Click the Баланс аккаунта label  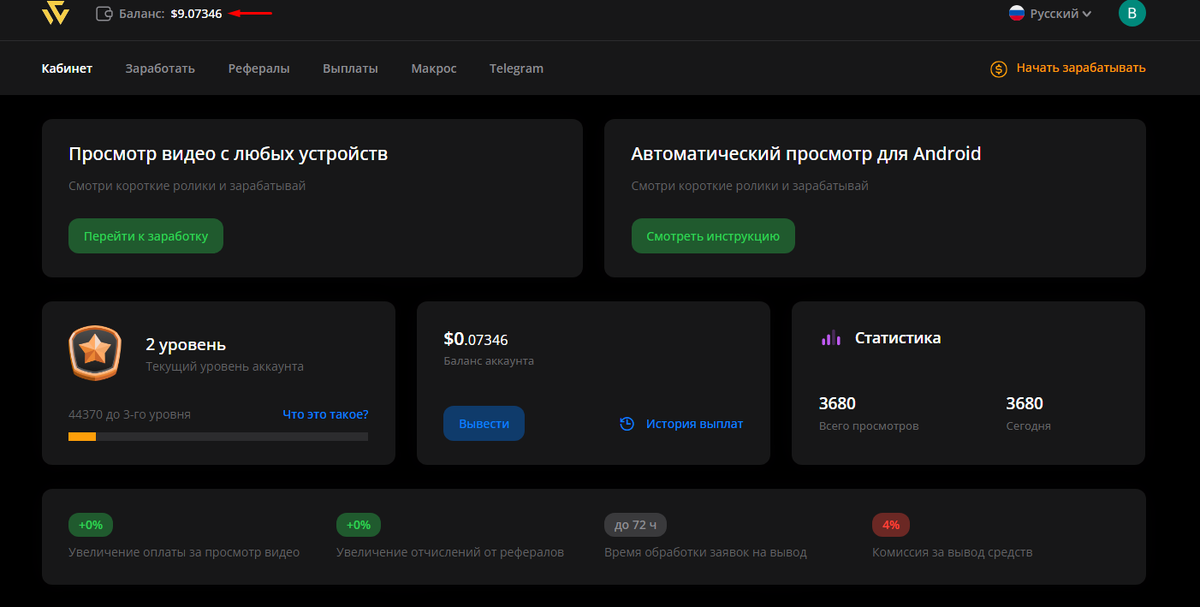pyautogui.click(x=489, y=361)
